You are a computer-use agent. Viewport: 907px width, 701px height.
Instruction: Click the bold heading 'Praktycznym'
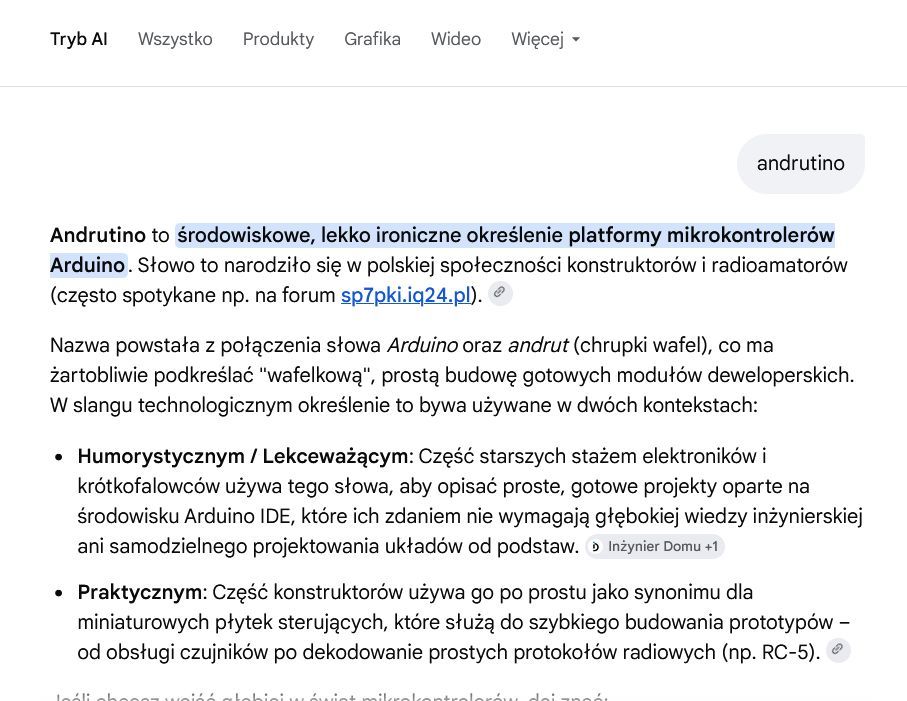[139, 593]
